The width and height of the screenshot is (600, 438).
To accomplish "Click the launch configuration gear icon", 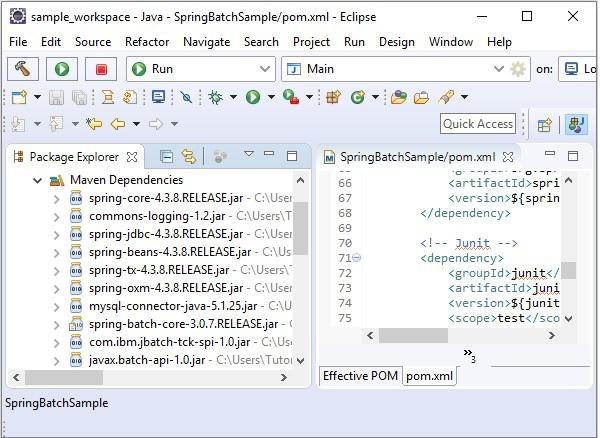I will (518, 69).
